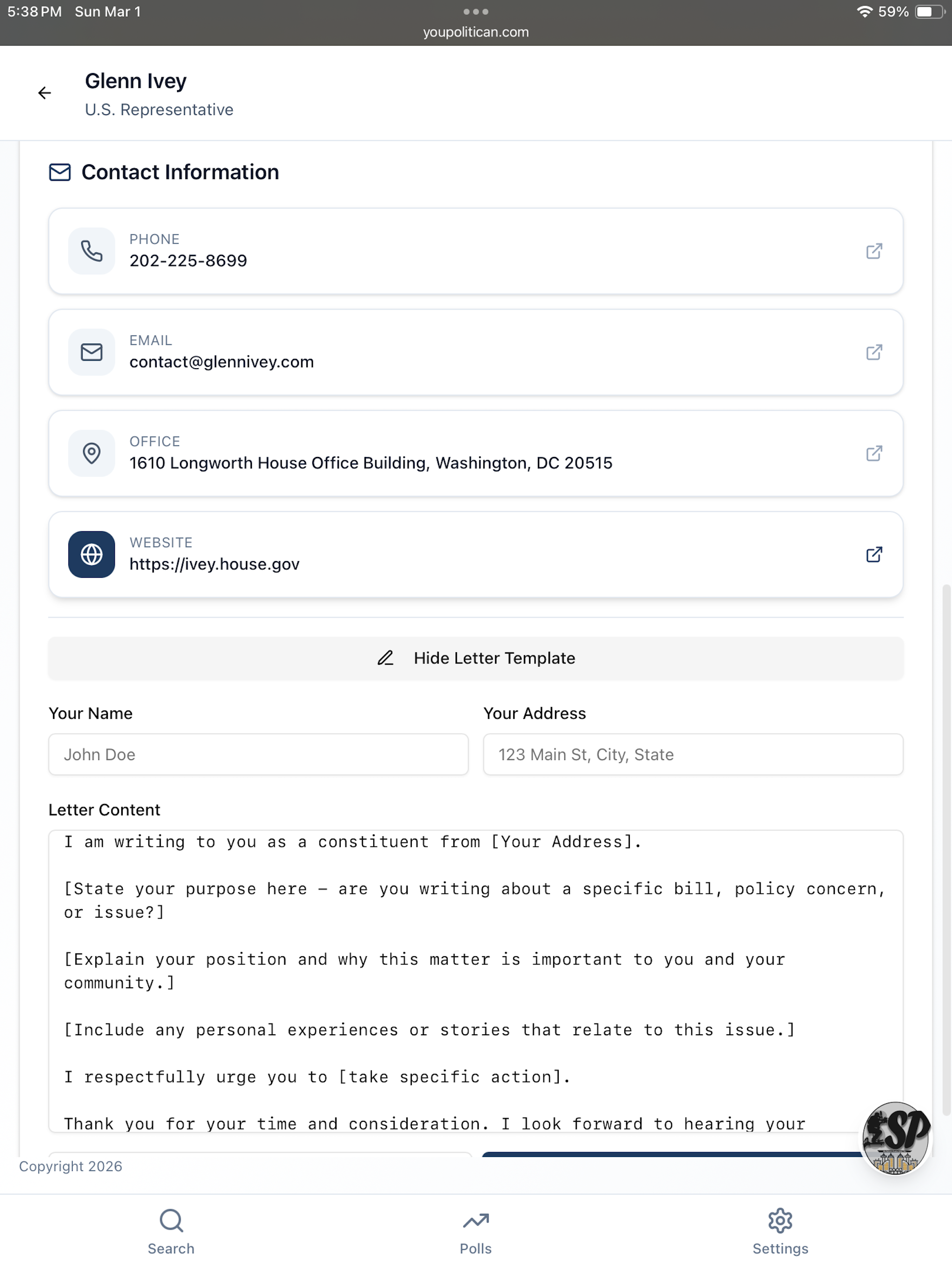Click the Letter Content label
The image size is (952, 1270).
[104, 809]
